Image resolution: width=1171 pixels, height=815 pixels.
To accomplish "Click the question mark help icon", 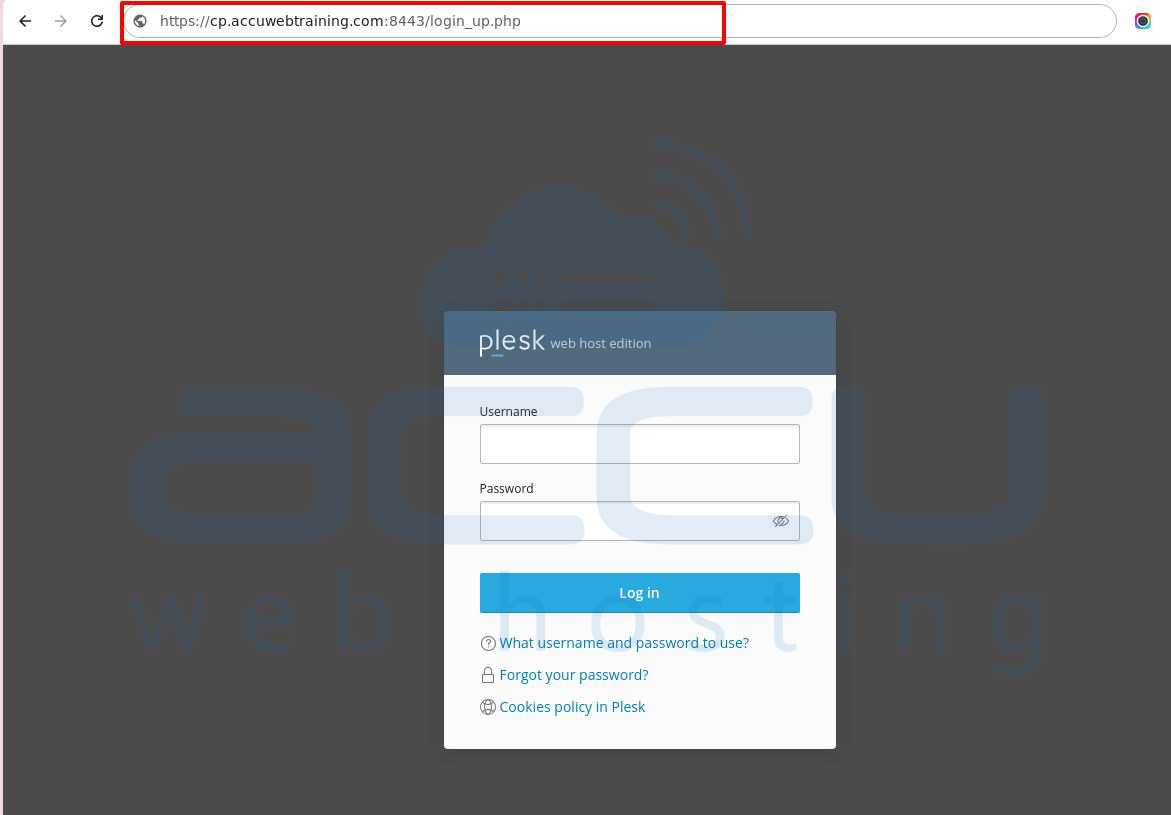I will tap(488, 643).
